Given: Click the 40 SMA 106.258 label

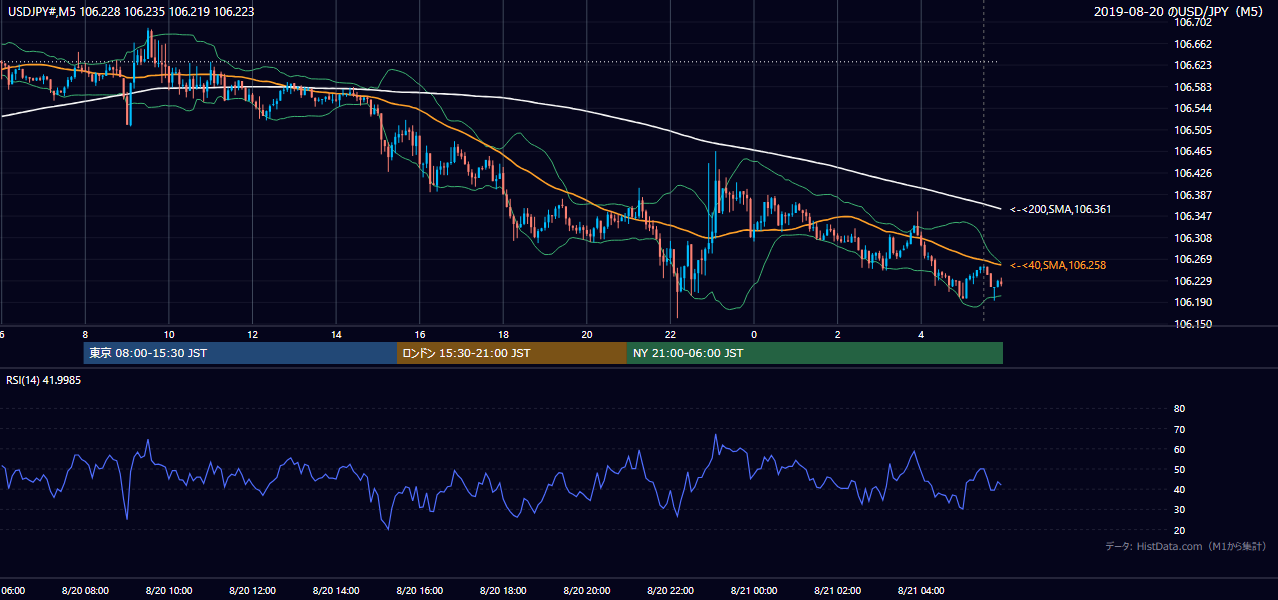Looking at the screenshot, I should tap(1058, 265).
